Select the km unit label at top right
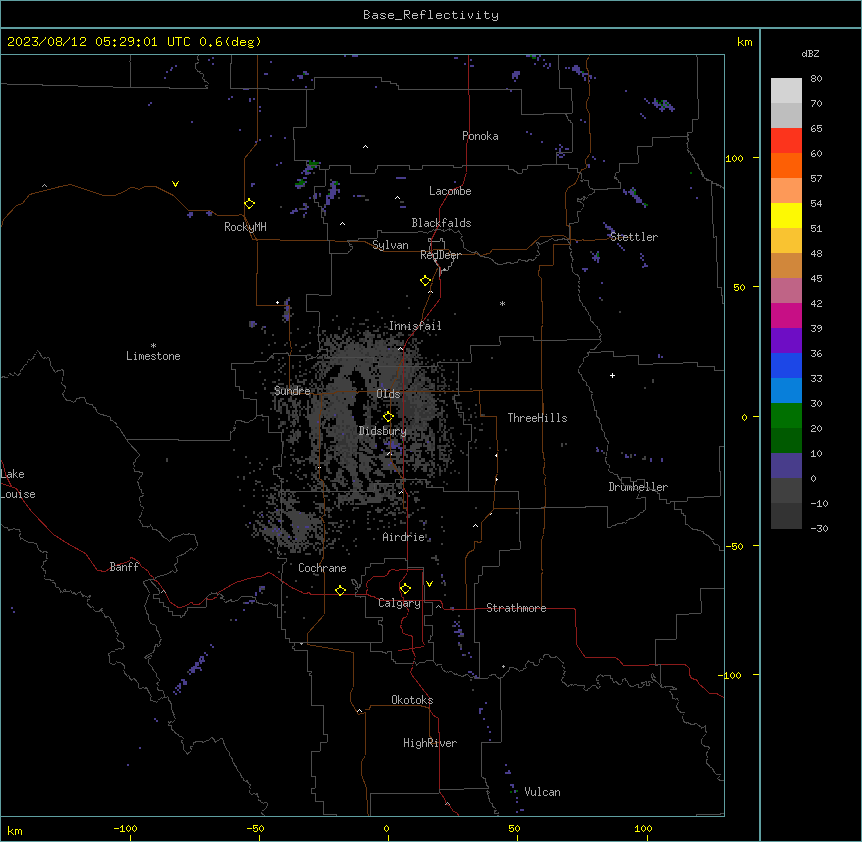 tap(744, 42)
